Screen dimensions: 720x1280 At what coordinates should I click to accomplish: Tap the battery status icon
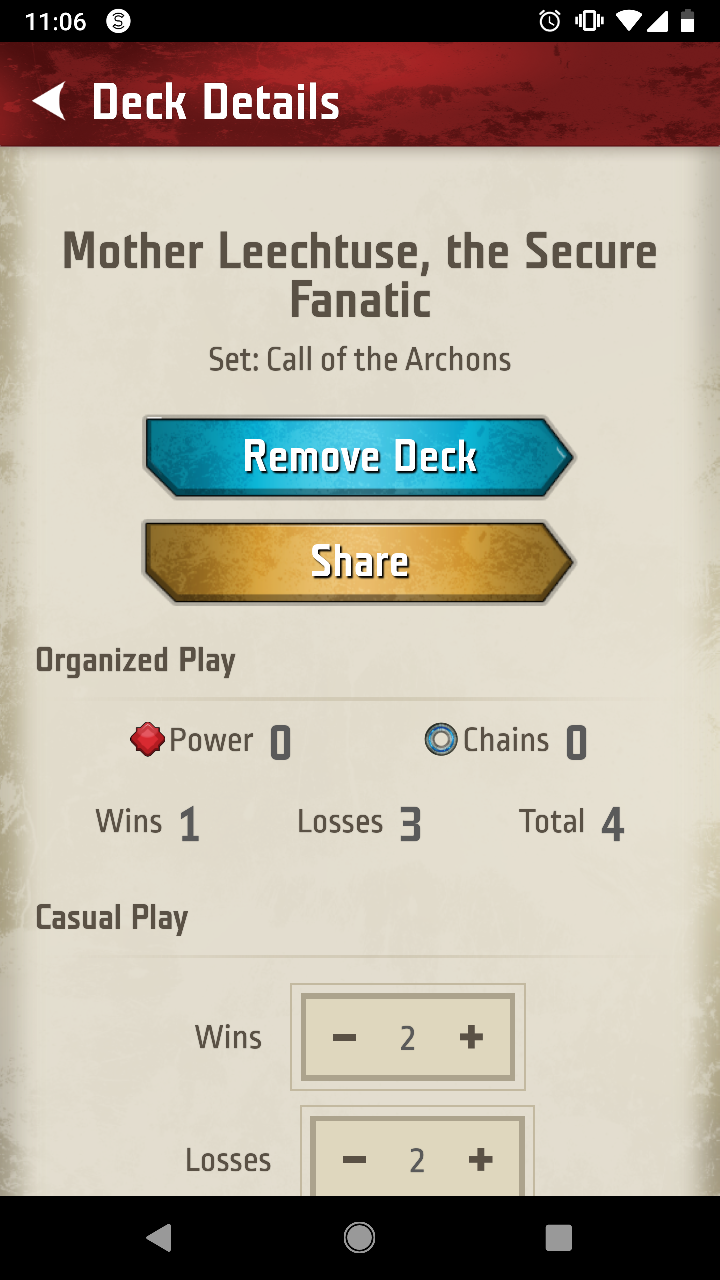coord(687,21)
